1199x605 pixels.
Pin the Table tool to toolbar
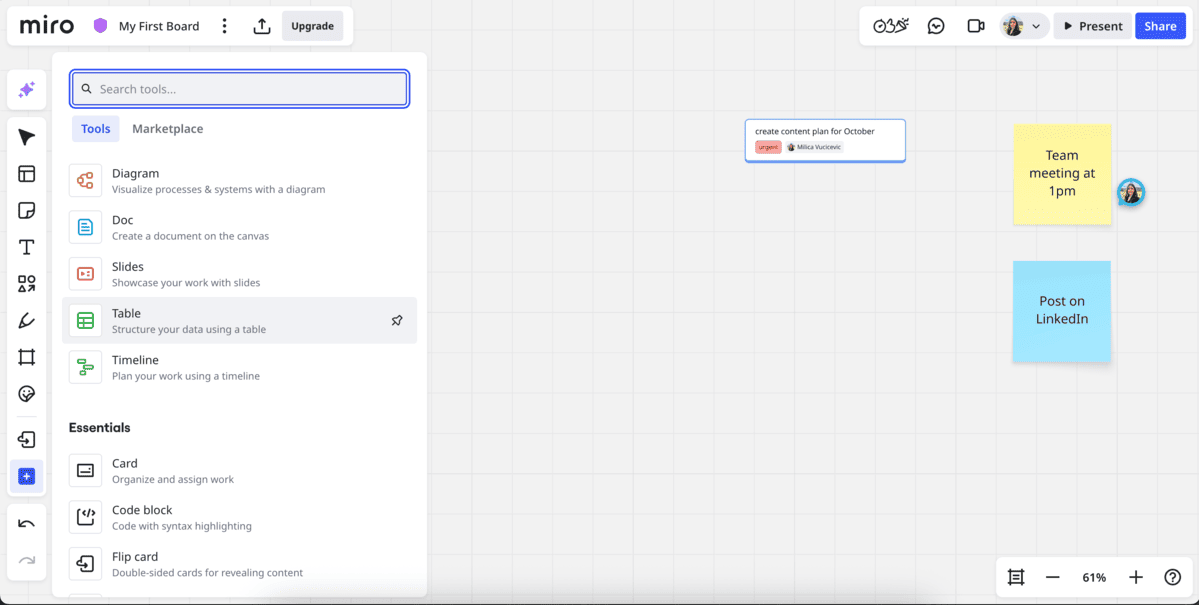pyautogui.click(x=397, y=321)
